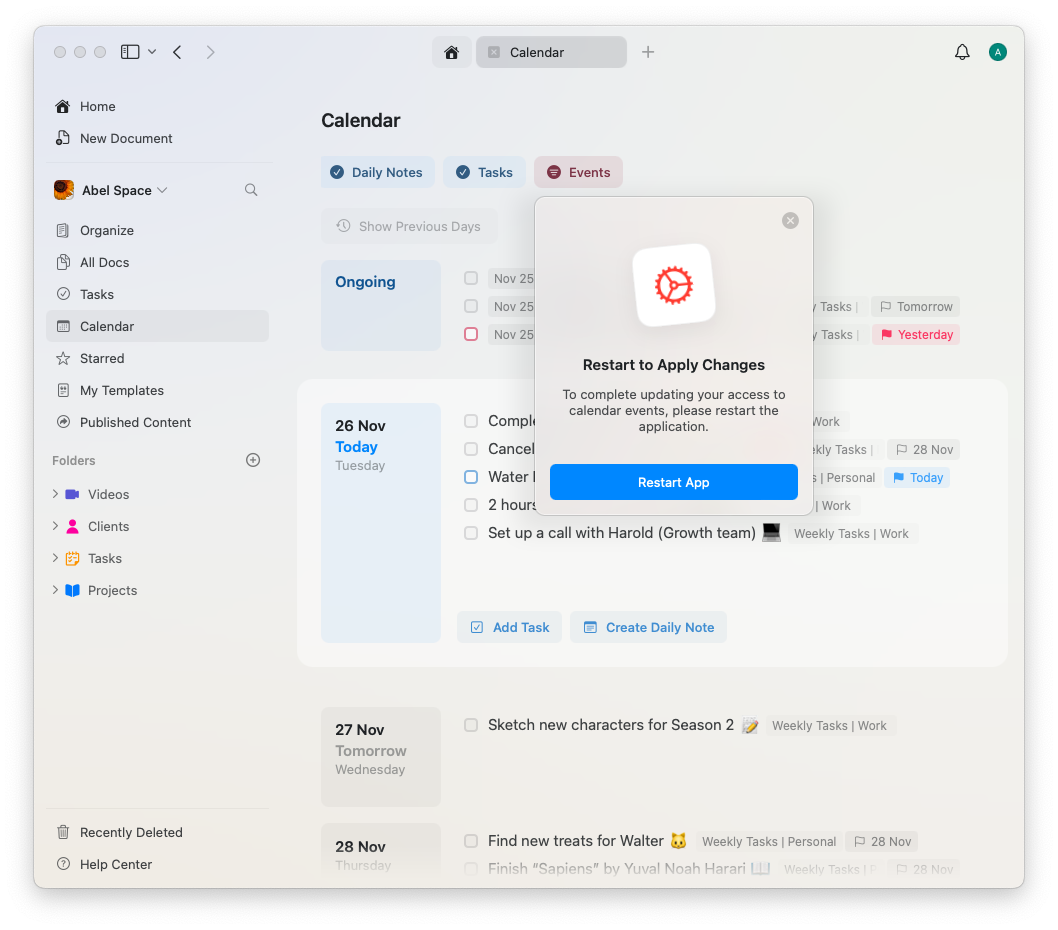The width and height of the screenshot is (1058, 930).
Task: Click the notifications bell icon
Action: pyautogui.click(x=962, y=51)
